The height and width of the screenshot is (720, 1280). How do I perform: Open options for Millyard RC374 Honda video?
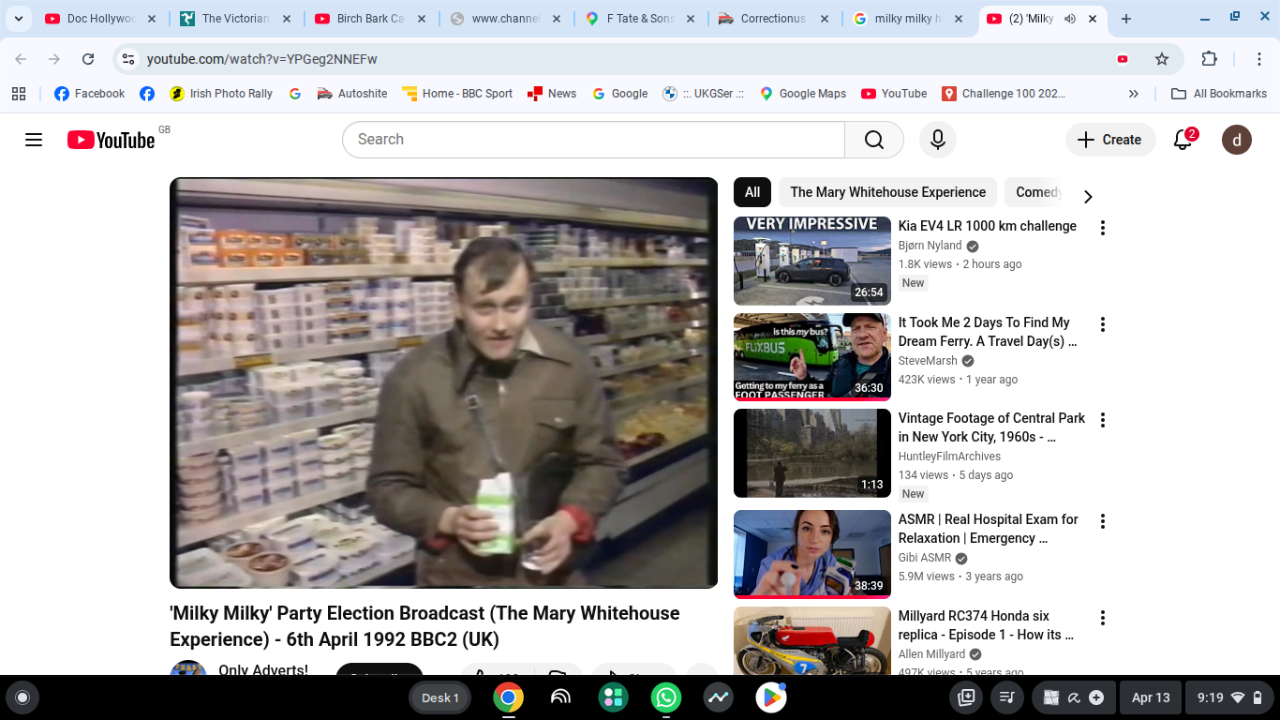click(1103, 618)
